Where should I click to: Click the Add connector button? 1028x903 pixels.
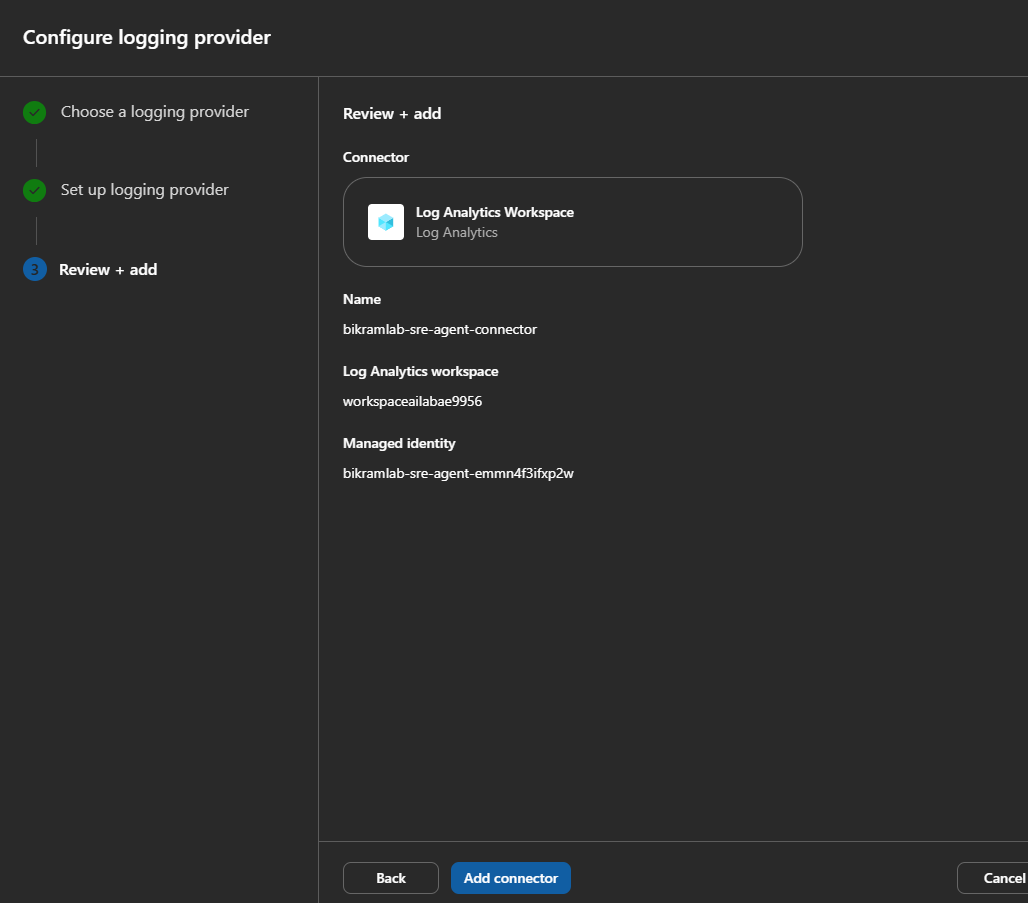click(x=511, y=877)
